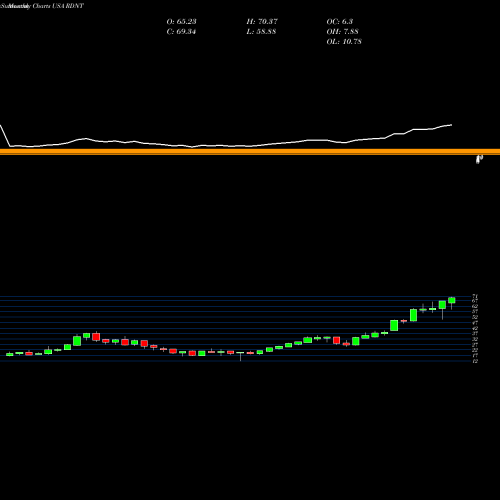Click the most recent green candlestick

tap(452, 300)
